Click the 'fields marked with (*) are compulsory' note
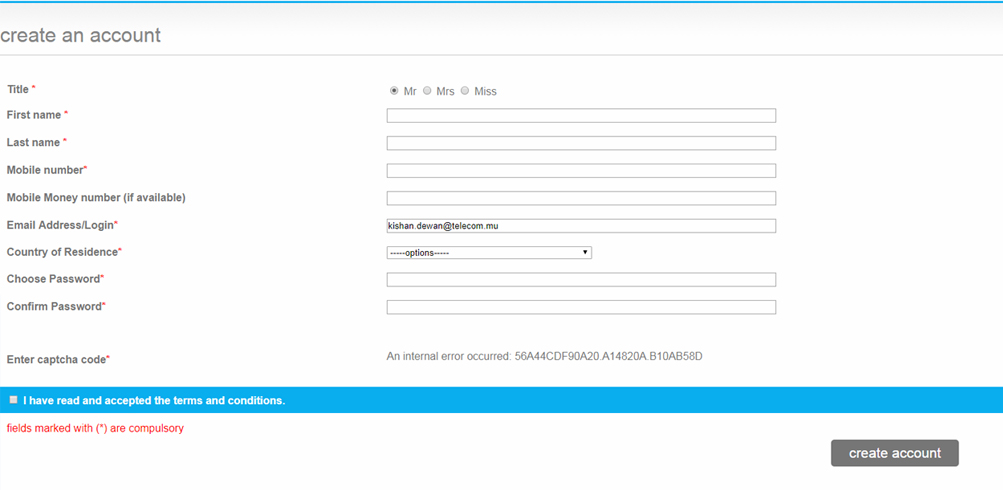 (x=95, y=429)
